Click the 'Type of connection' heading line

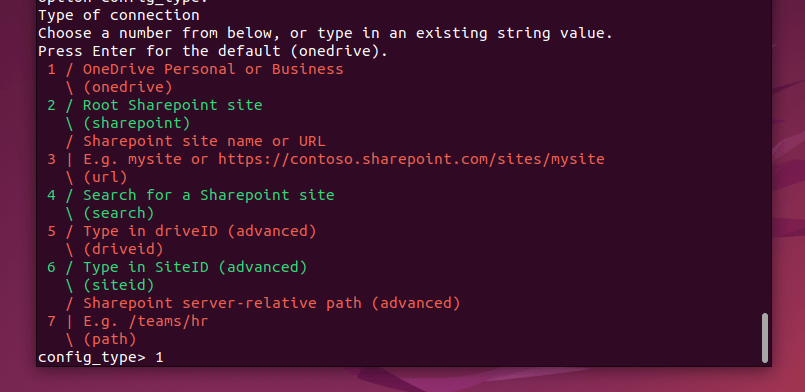point(119,15)
